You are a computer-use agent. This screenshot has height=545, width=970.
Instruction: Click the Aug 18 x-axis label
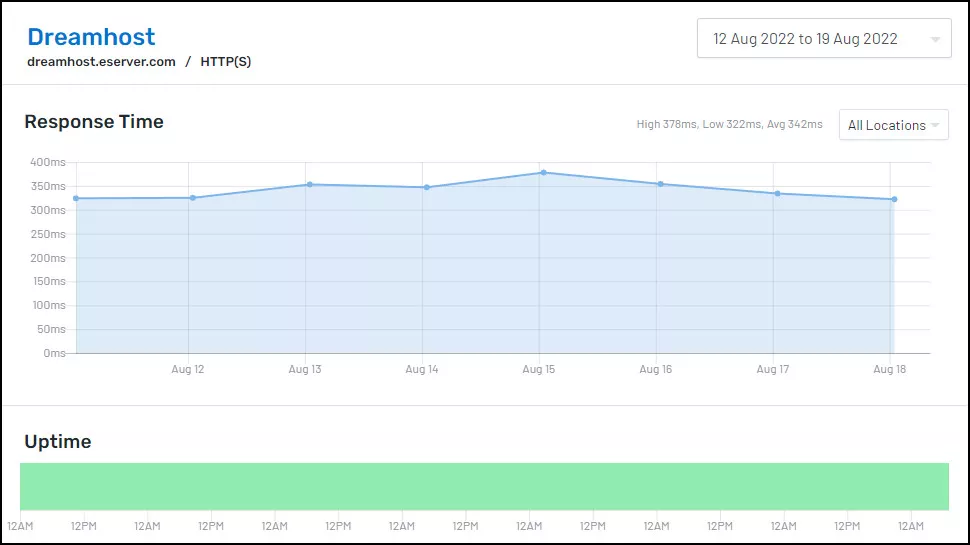[890, 369]
